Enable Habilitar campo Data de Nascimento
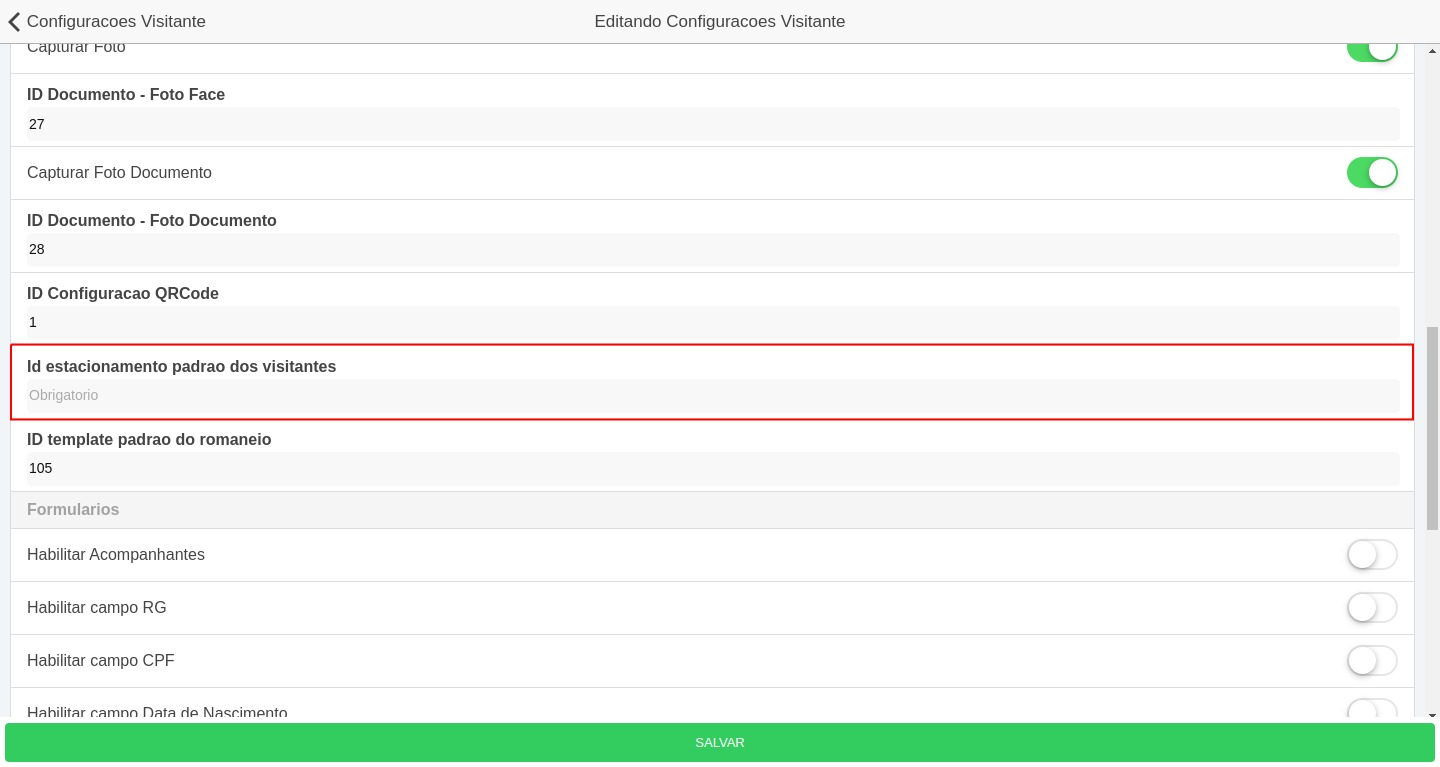Image resolution: width=1440 pixels, height=767 pixels. pyautogui.click(x=1372, y=712)
